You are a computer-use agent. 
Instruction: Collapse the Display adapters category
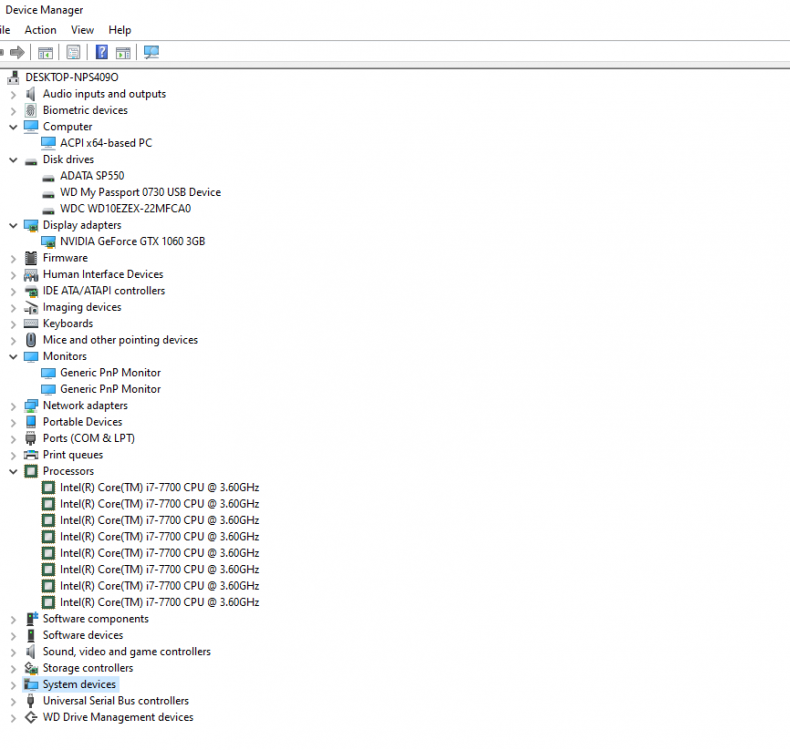tap(14, 225)
